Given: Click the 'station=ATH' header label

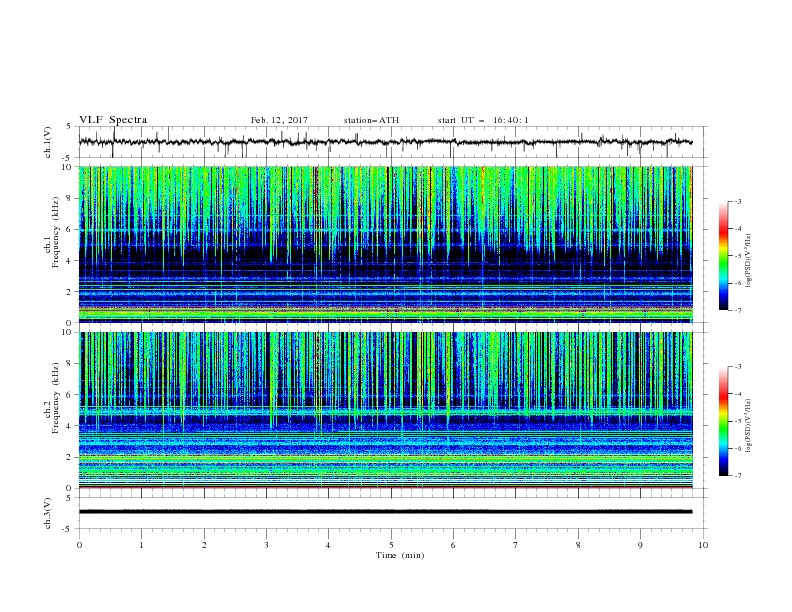Looking at the screenshot, I should (371, 120).
